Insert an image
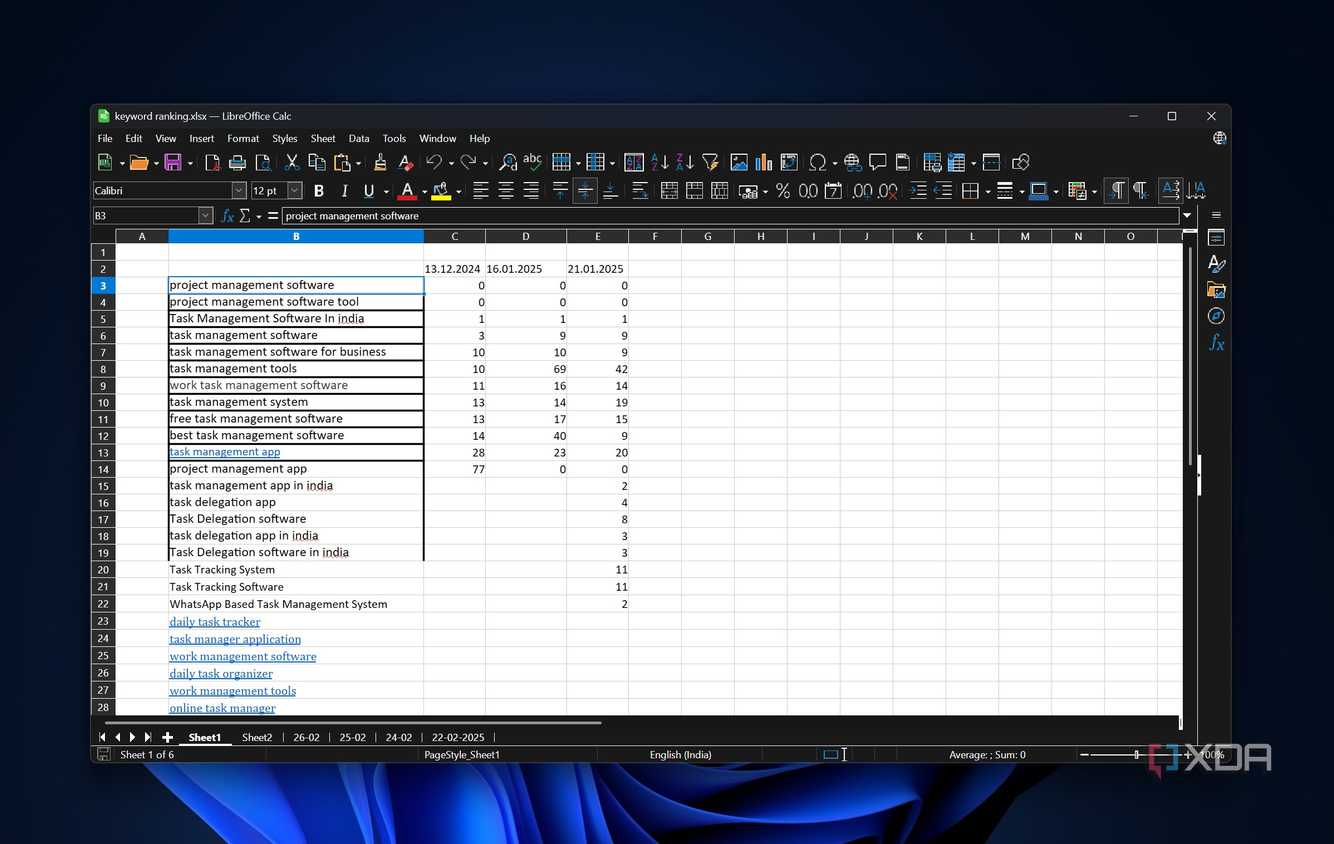 coord(739,162)
